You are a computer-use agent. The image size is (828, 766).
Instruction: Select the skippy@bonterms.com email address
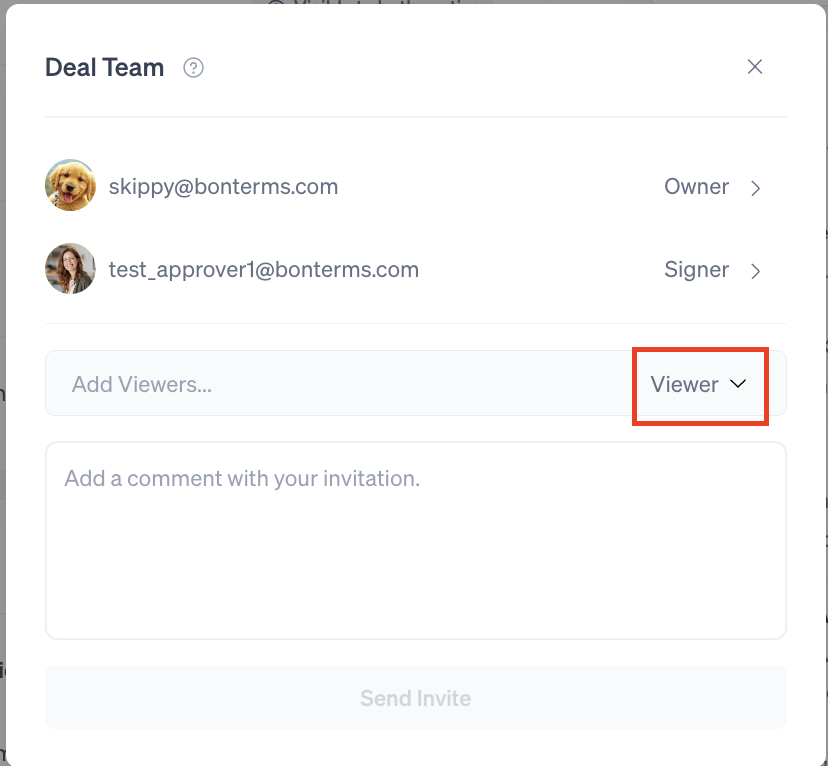[223, 187]
